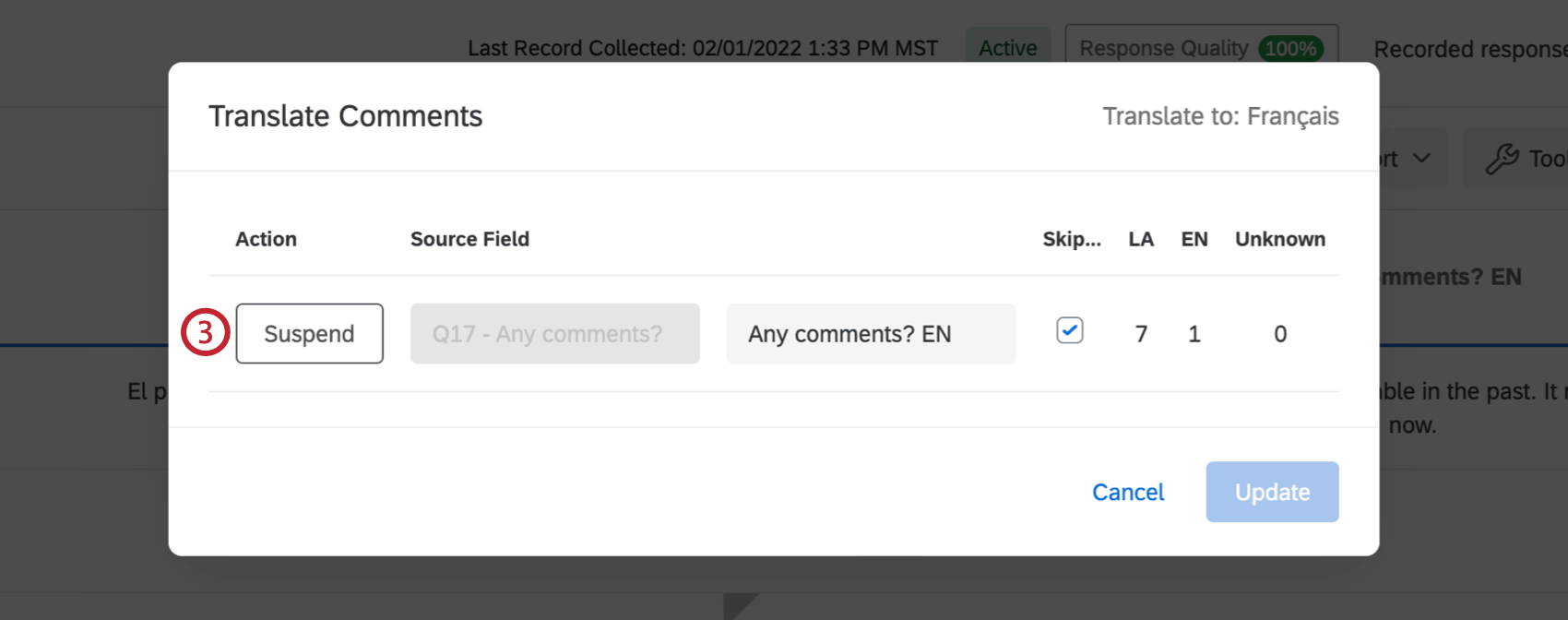Click the Recorded responses text
This screenshot has height=620, width=1568.
point(1469,49)
